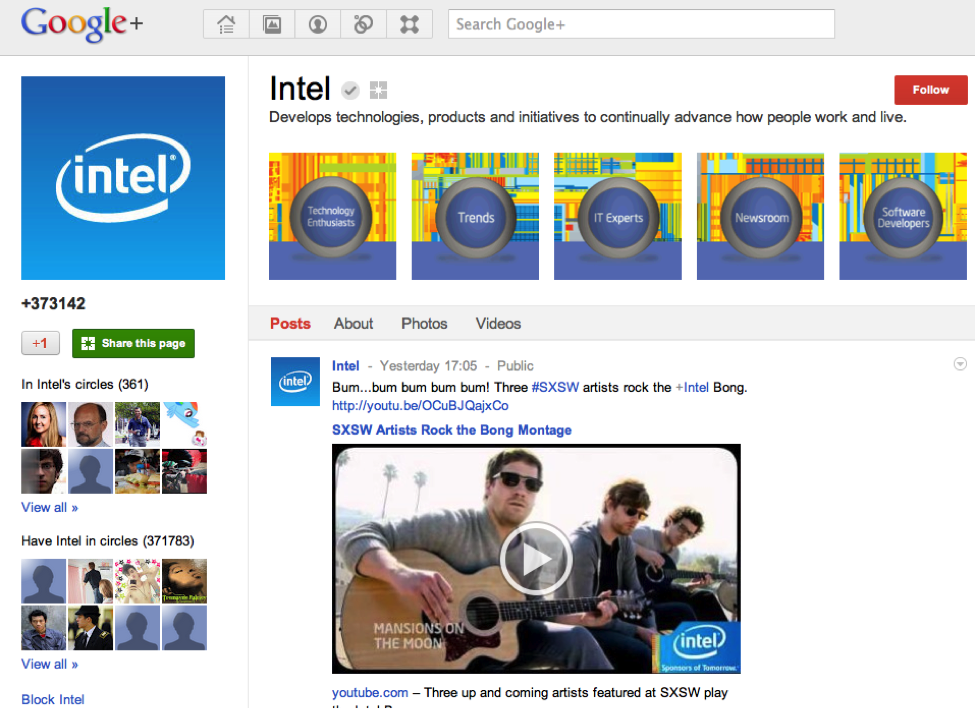975x709 pixels.
Task: Click the Google+ logo
Action: (x=82, y=24)
